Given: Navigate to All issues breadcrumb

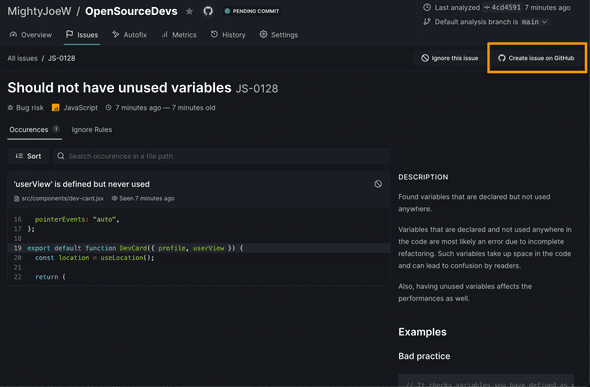Looking at the screenshot, I should click(x=23, y=58).
